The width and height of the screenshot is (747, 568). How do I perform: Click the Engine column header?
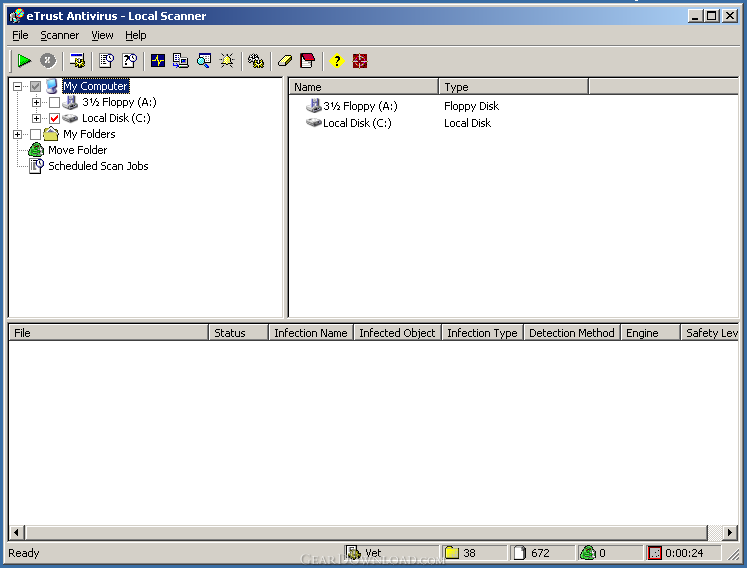(x=650, y=333)
